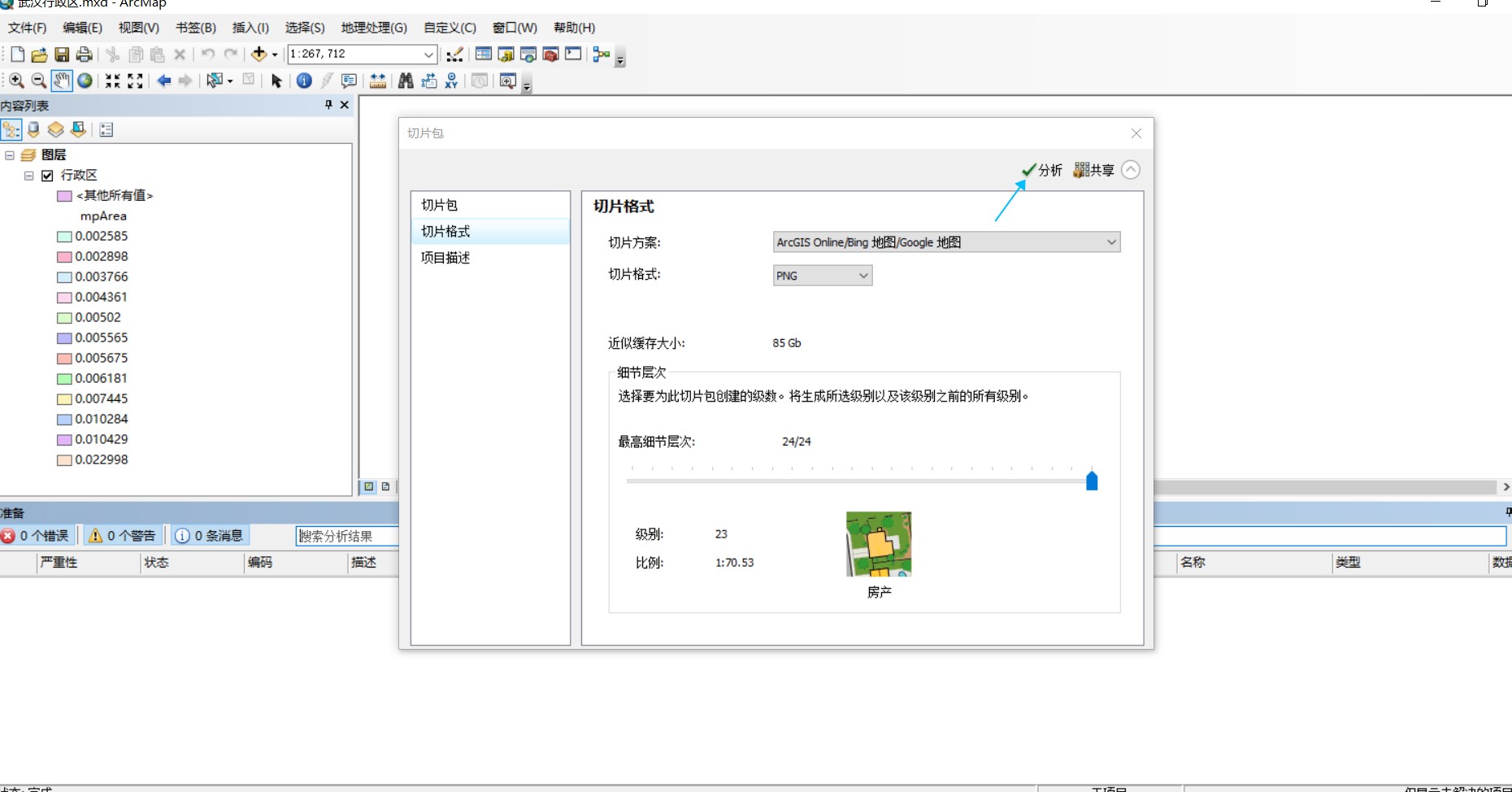Run 分析 on the tile package

(1043, 169)
